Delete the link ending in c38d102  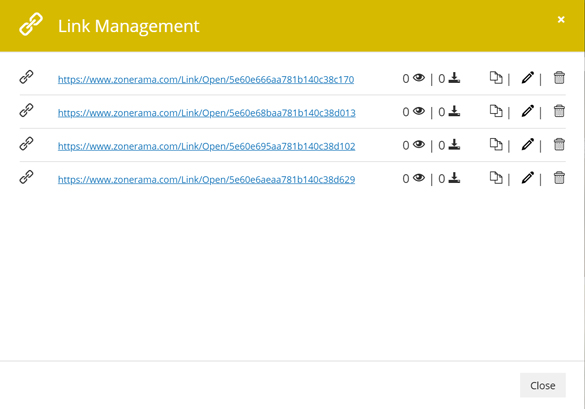coord(559,144)
